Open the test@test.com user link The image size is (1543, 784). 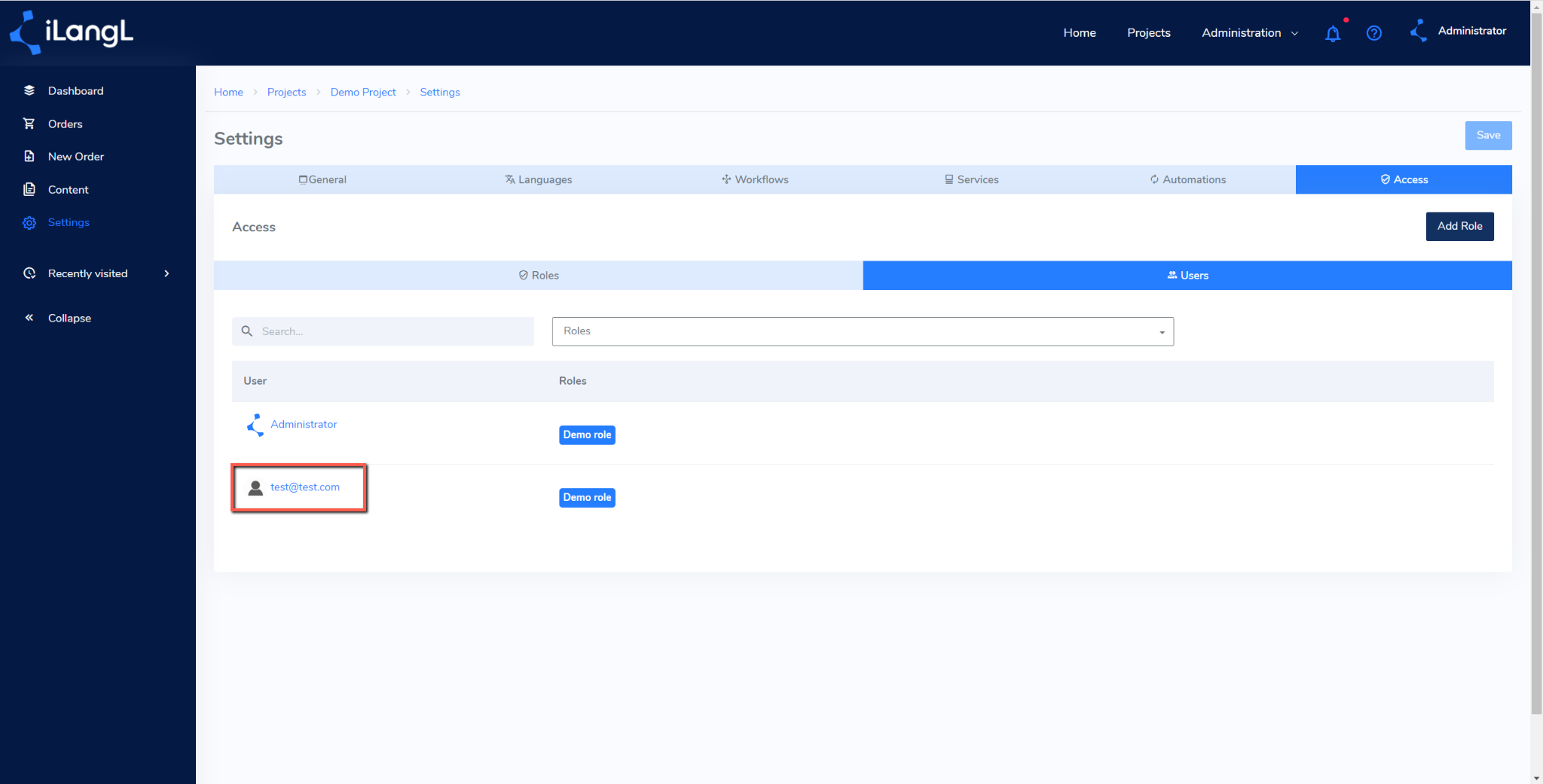click(305, 487)
